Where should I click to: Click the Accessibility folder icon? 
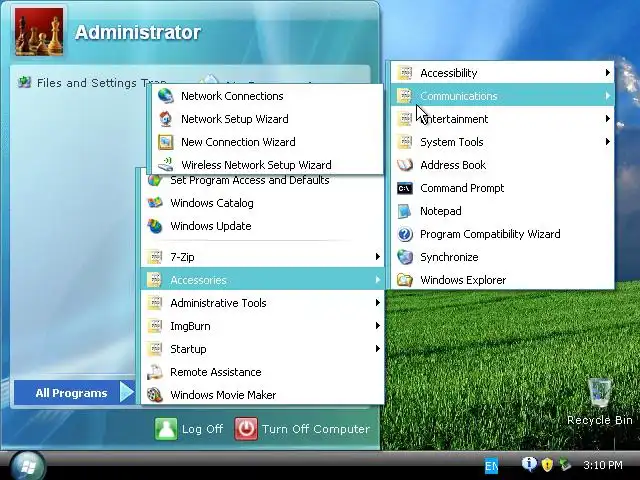pos(405,73)
